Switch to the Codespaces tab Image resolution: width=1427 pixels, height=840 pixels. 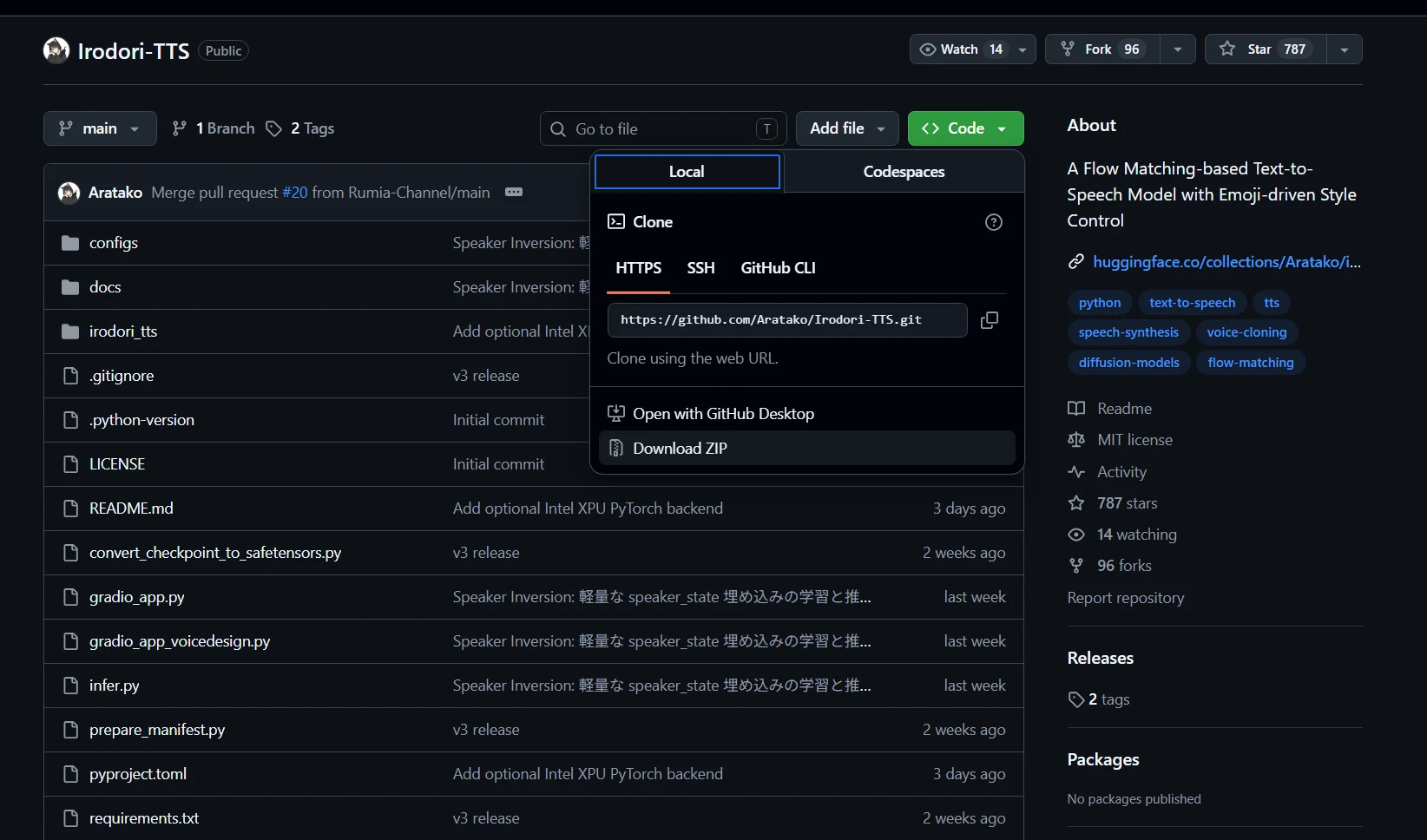click(x=904, y=172)
